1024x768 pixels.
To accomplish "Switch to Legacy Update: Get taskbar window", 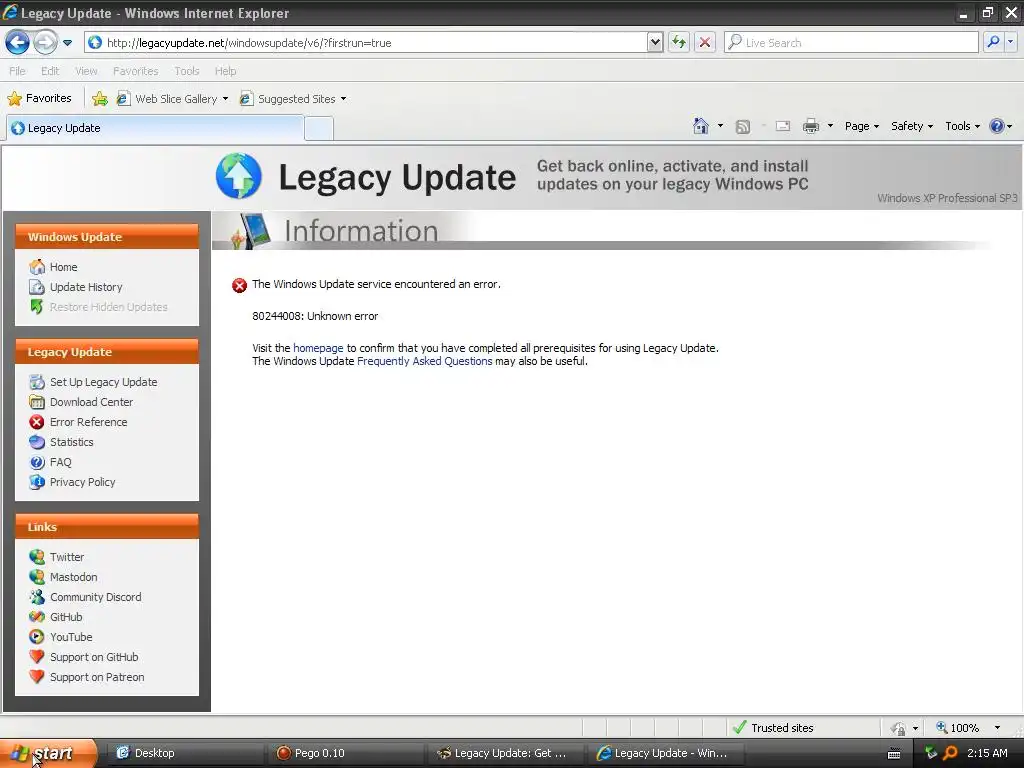I will tap(506, 753).
